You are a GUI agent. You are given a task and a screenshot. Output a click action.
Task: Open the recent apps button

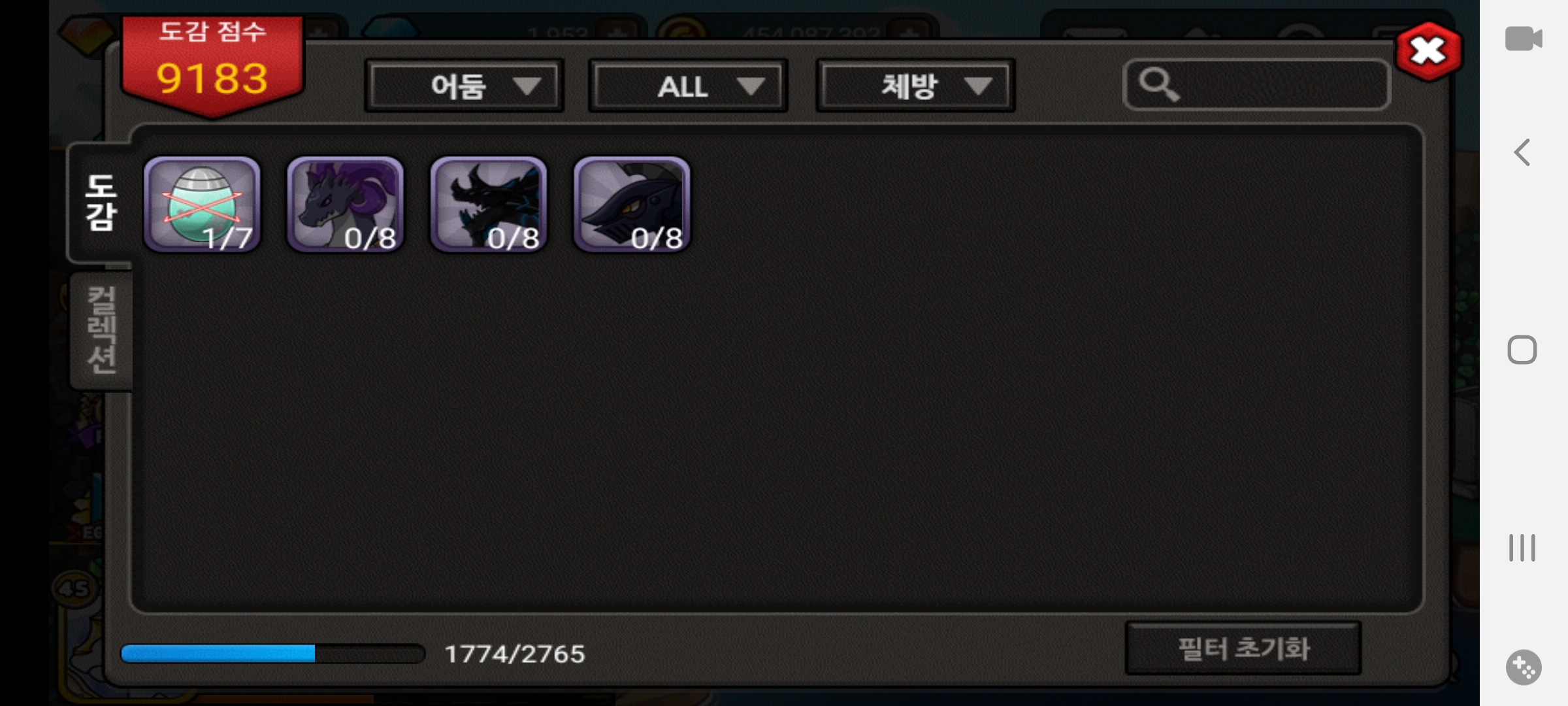click(1522, 548)
